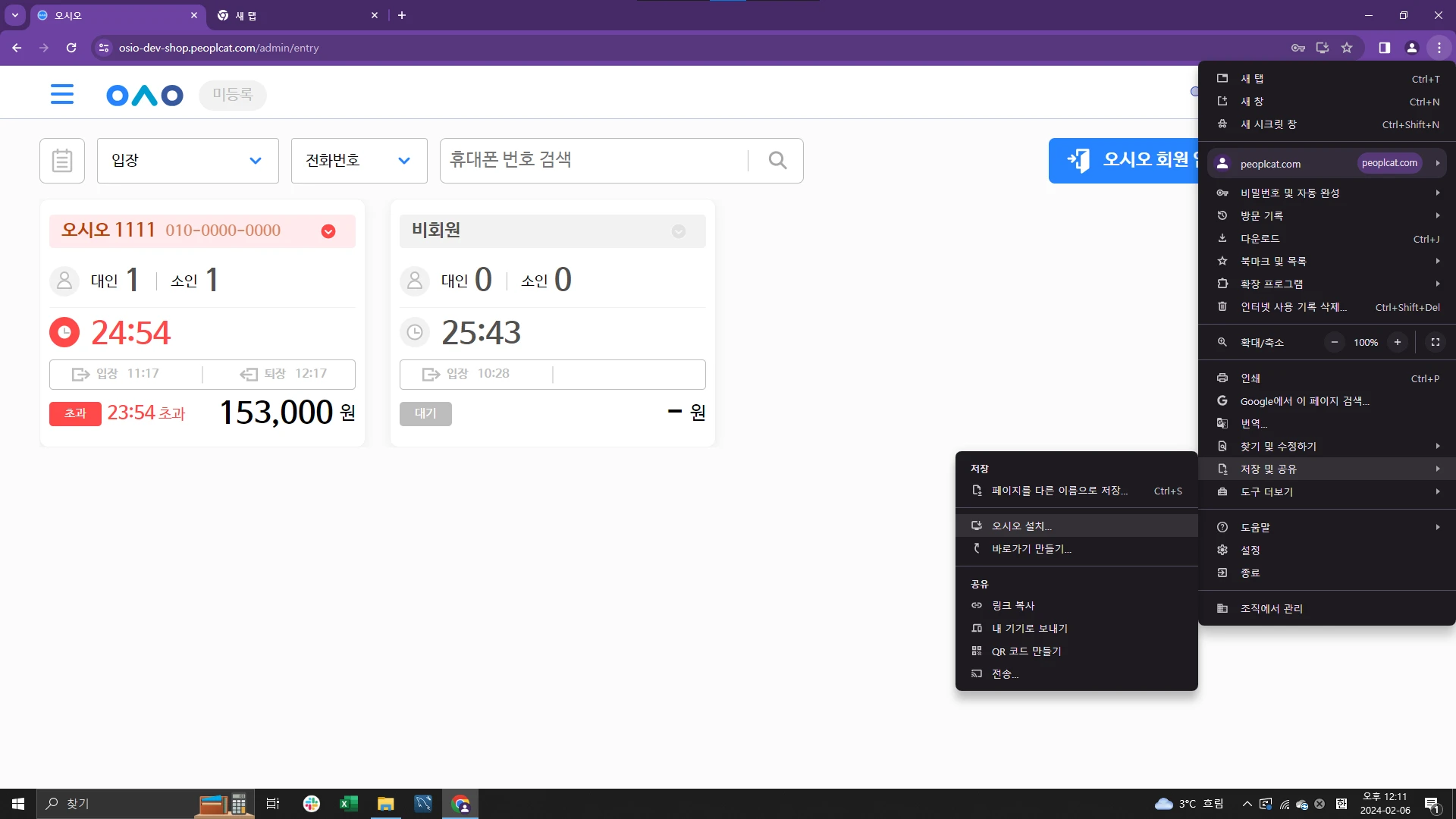Click Google에서 이 페이지 검색 entry
Screen dimensions: 1456x819
tap(1327, 401)
